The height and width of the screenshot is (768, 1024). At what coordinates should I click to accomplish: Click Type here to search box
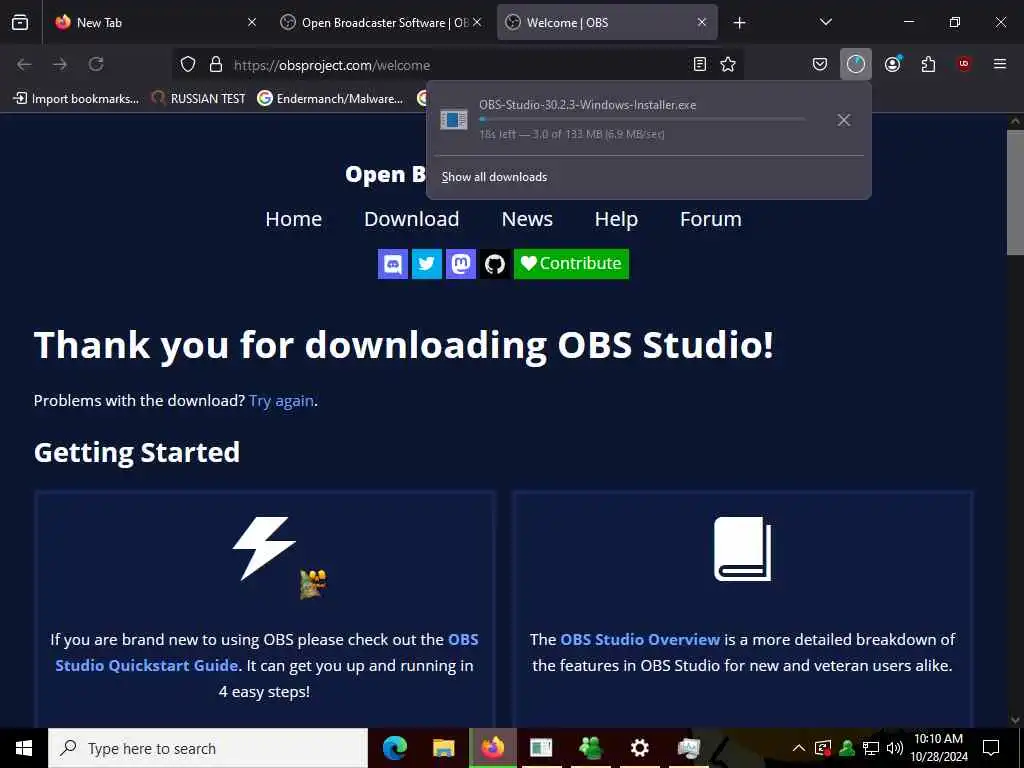point(208,748)
